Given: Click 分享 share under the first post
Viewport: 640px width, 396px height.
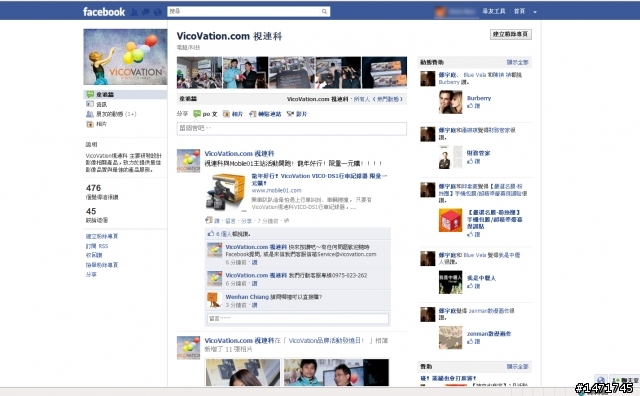Looking at the screenshot, I should pos(246,221).
